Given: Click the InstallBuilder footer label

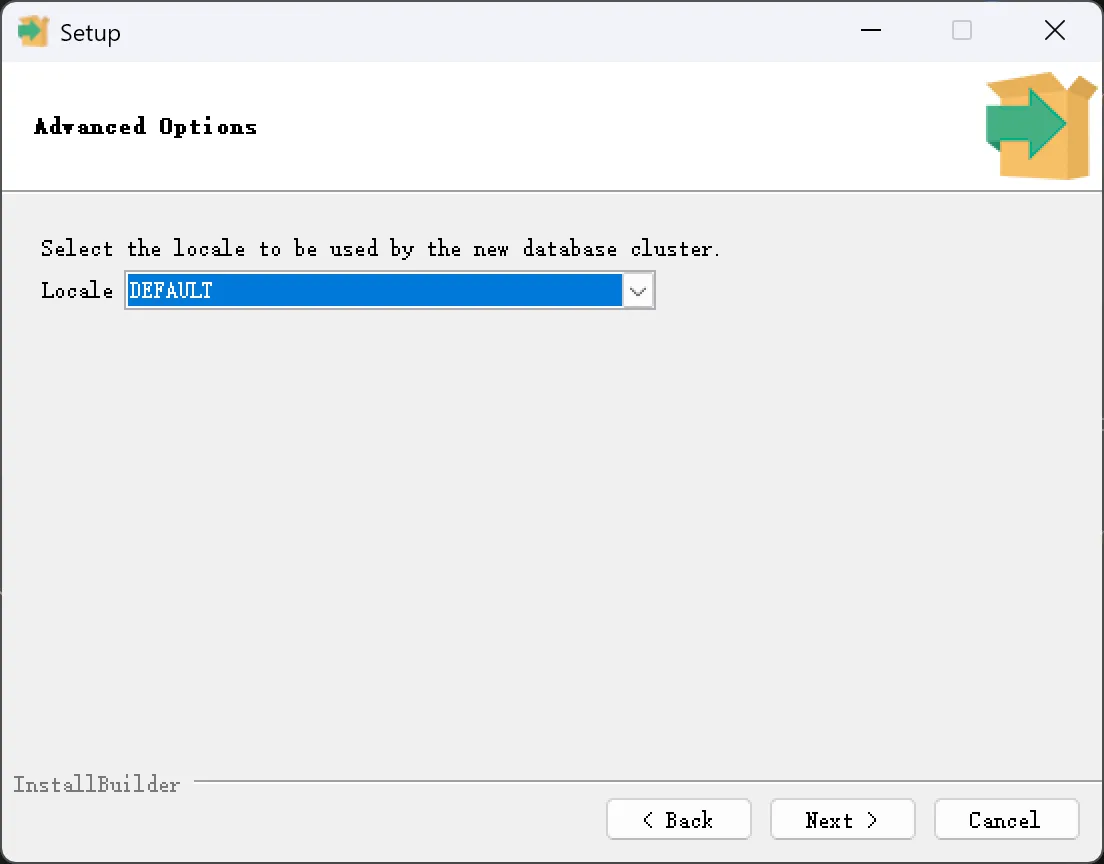Looking at the screenshot, I should [x=96, y=784].
